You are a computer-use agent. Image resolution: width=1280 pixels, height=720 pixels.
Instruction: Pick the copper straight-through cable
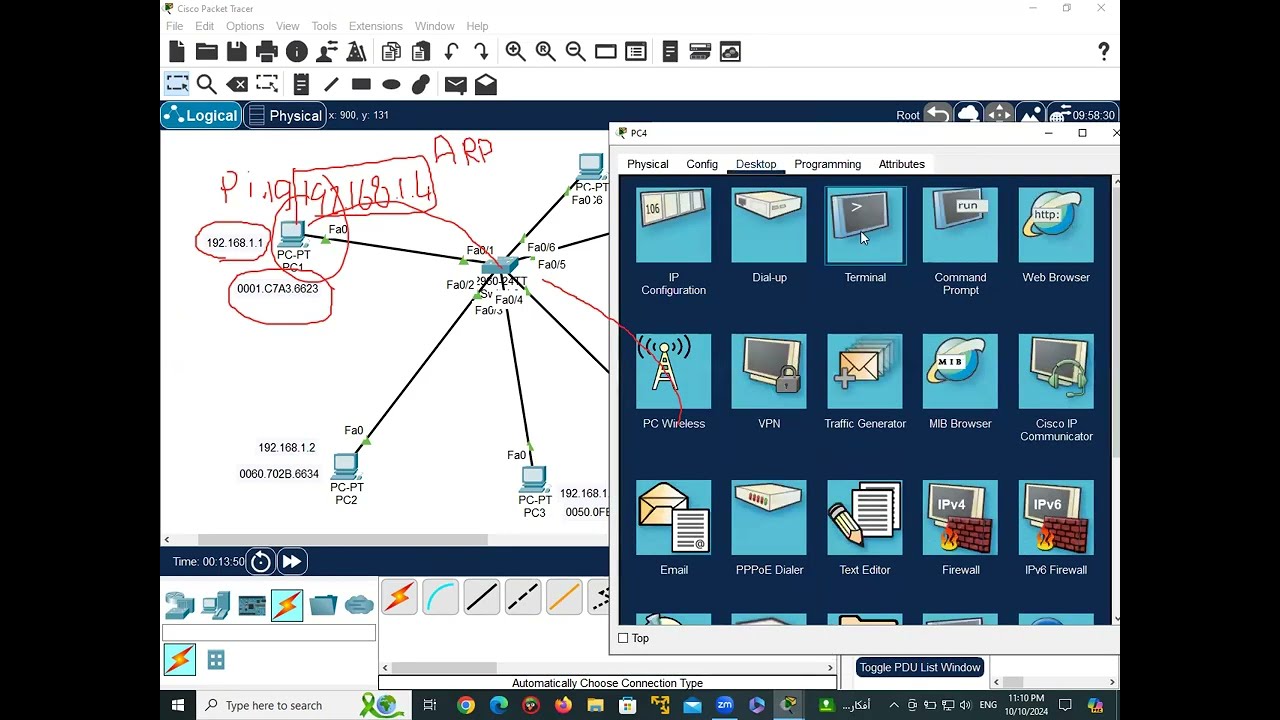coord(481,597)
